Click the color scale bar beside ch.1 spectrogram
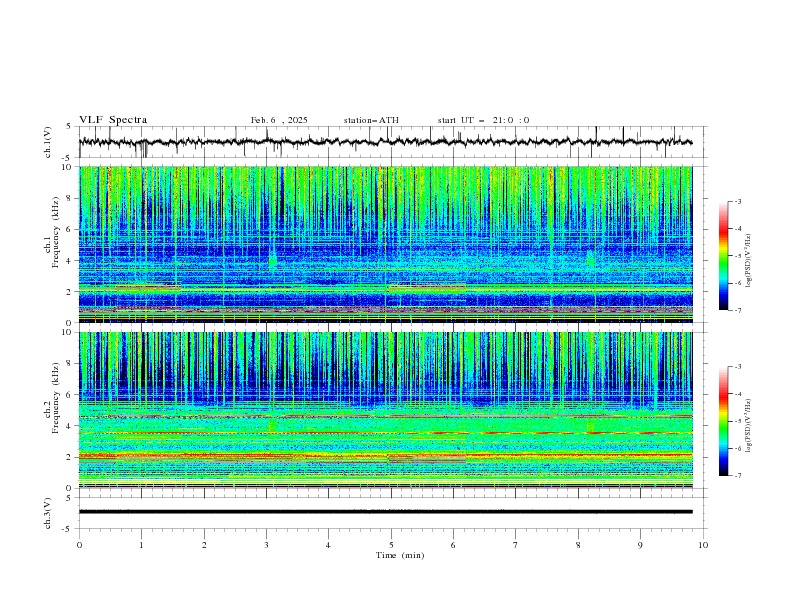 tap(723, 256)
